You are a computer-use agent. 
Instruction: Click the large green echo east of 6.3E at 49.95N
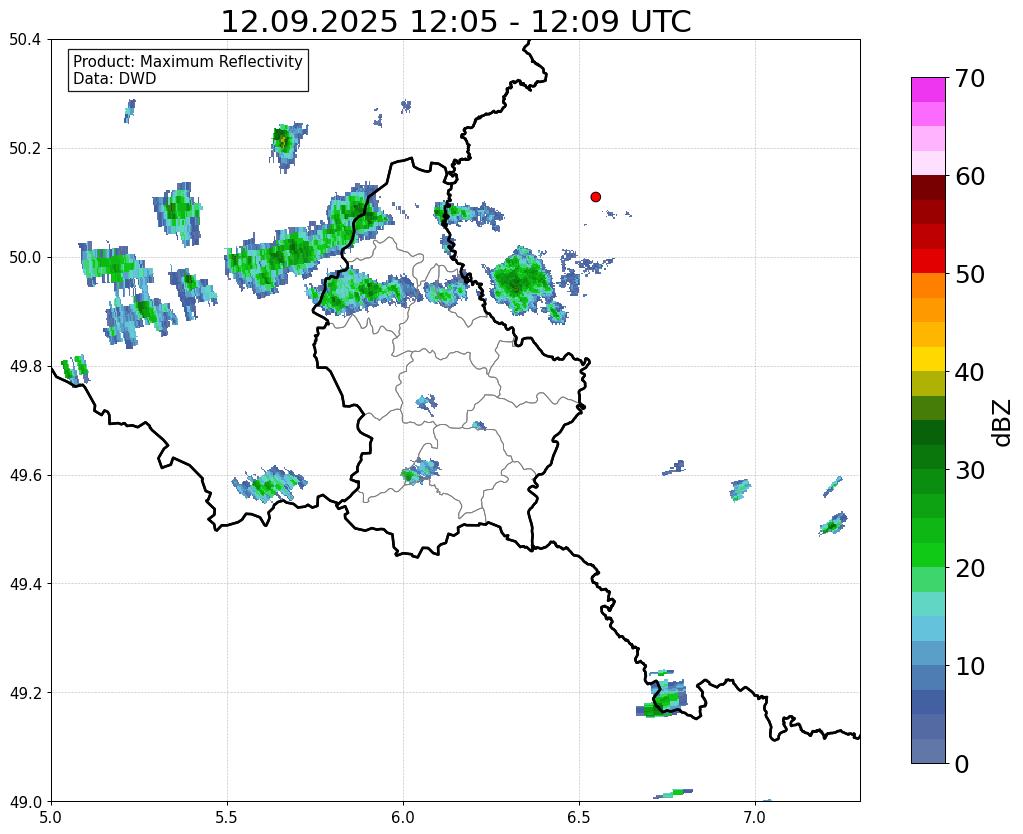(x=521, y=281)
